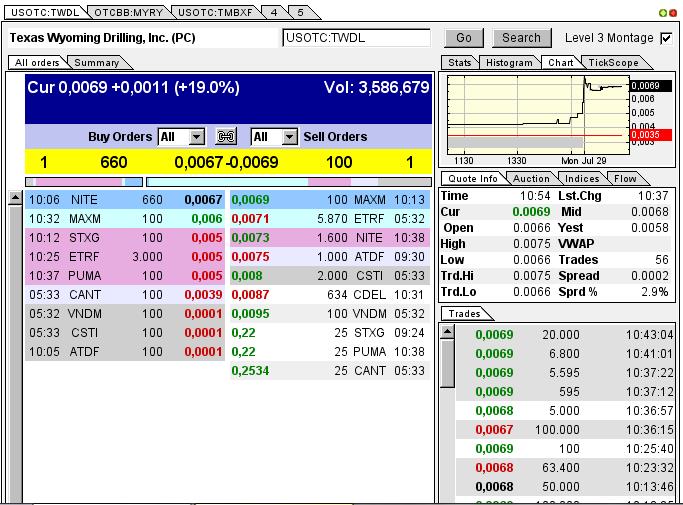Image resolution: width=683 pixels, height=505 pixels.
Task: Click the green dot in the top-right corner
Action: (662, 13)
